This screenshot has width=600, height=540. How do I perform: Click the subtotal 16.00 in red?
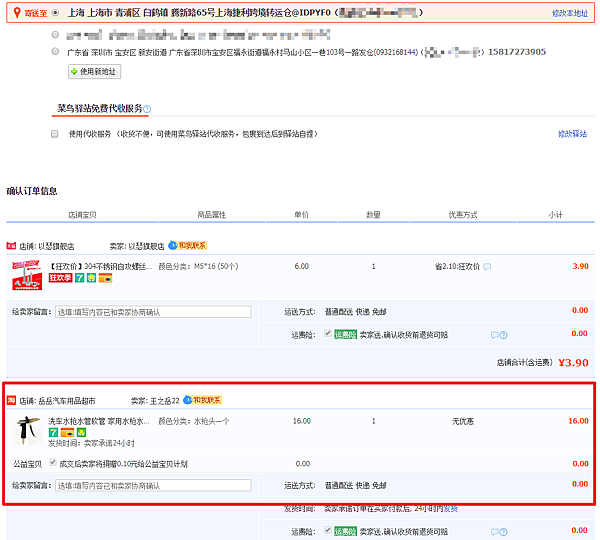tap(578, 421)
